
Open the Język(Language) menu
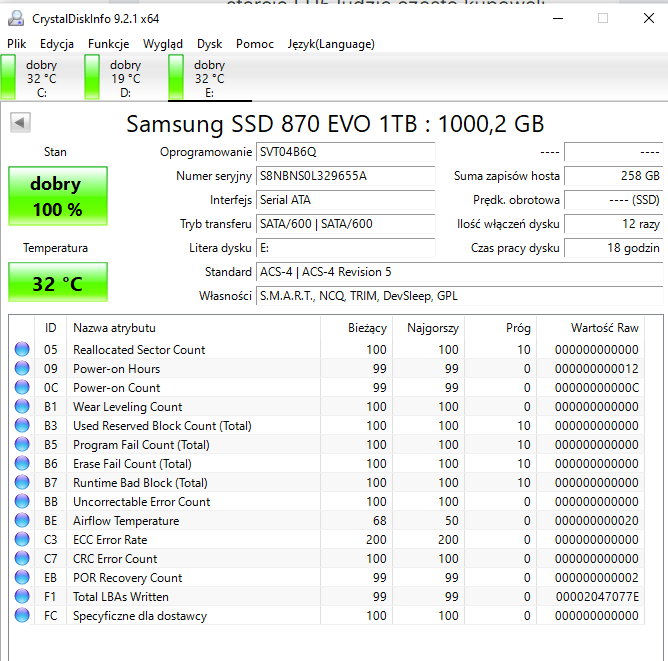click(331, 44)
